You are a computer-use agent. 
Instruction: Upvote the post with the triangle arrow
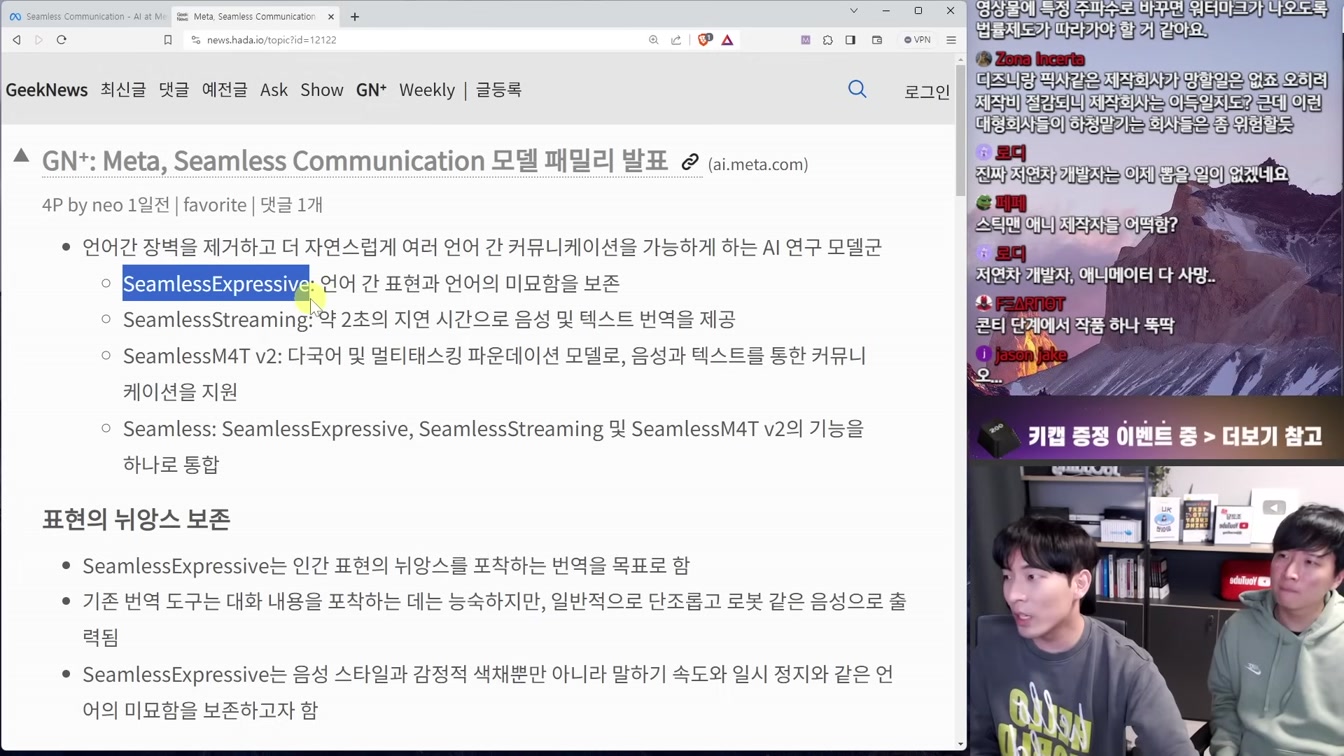(21, 155)
